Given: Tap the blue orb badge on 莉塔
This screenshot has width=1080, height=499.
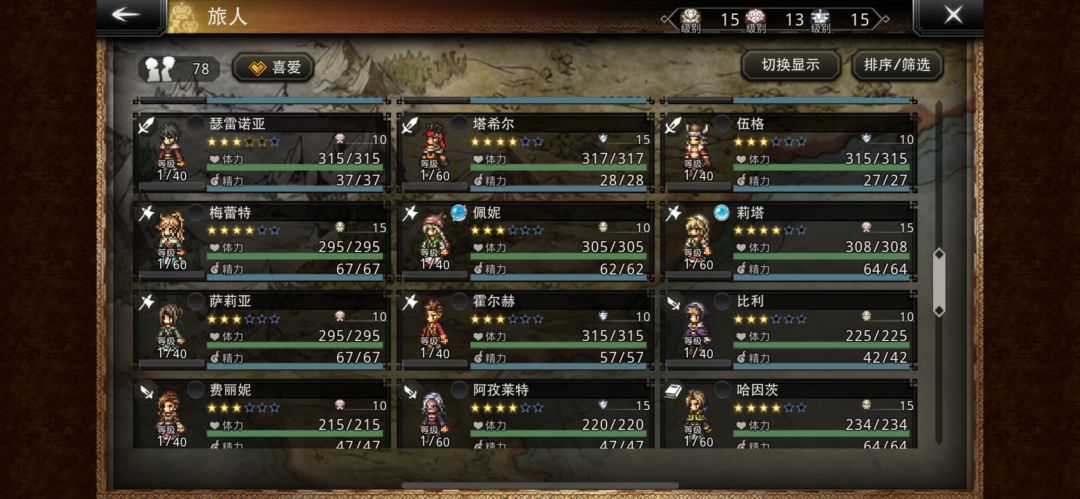Looking at the screenshot, I should [722, 212].
